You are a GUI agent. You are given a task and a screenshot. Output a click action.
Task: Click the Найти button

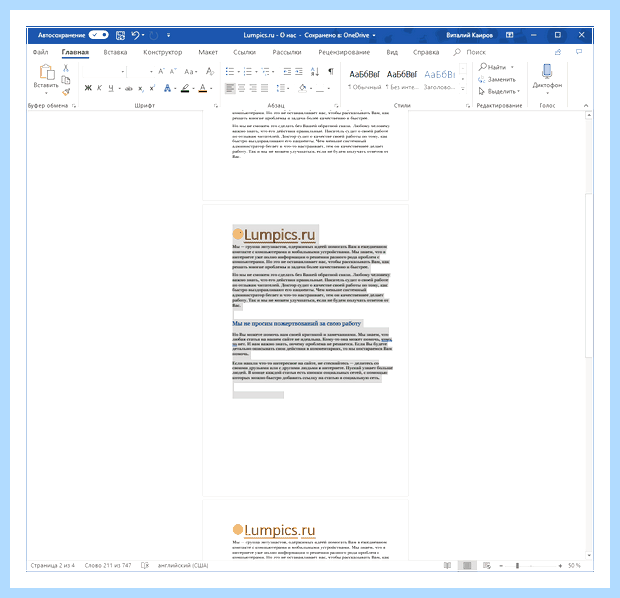[493, 67]
